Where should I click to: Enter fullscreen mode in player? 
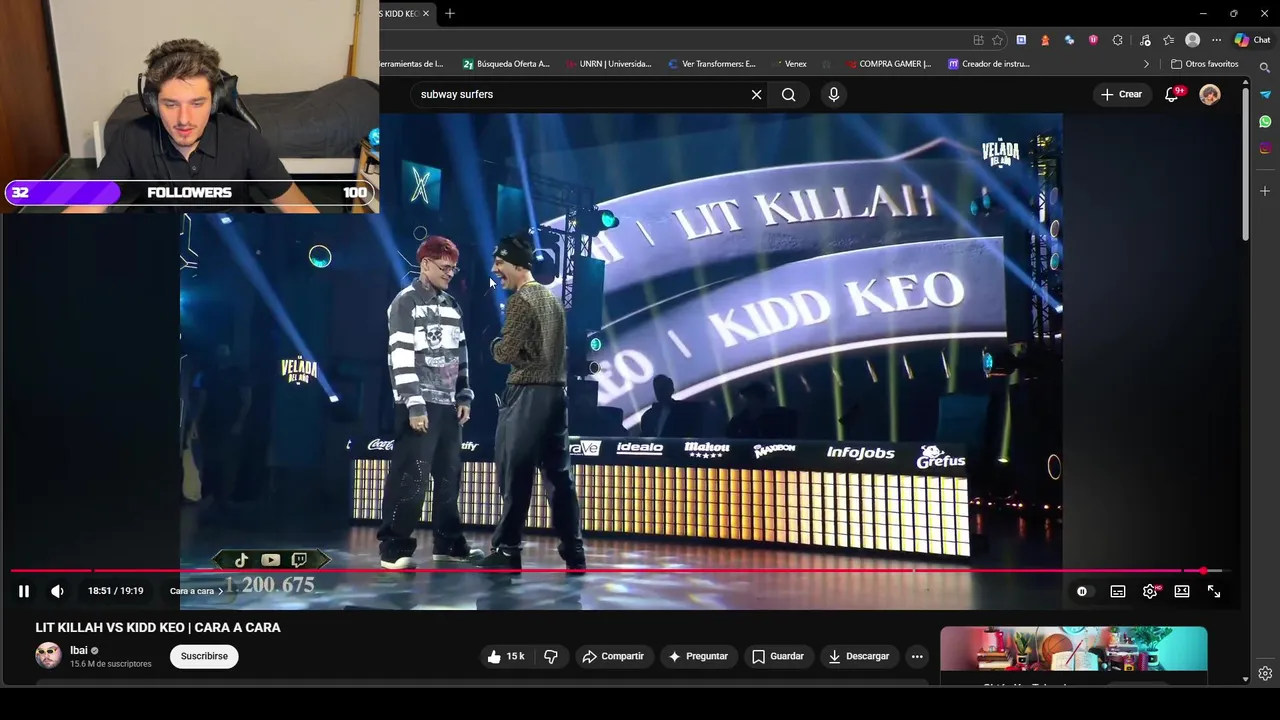click(x=1214, y=591)
